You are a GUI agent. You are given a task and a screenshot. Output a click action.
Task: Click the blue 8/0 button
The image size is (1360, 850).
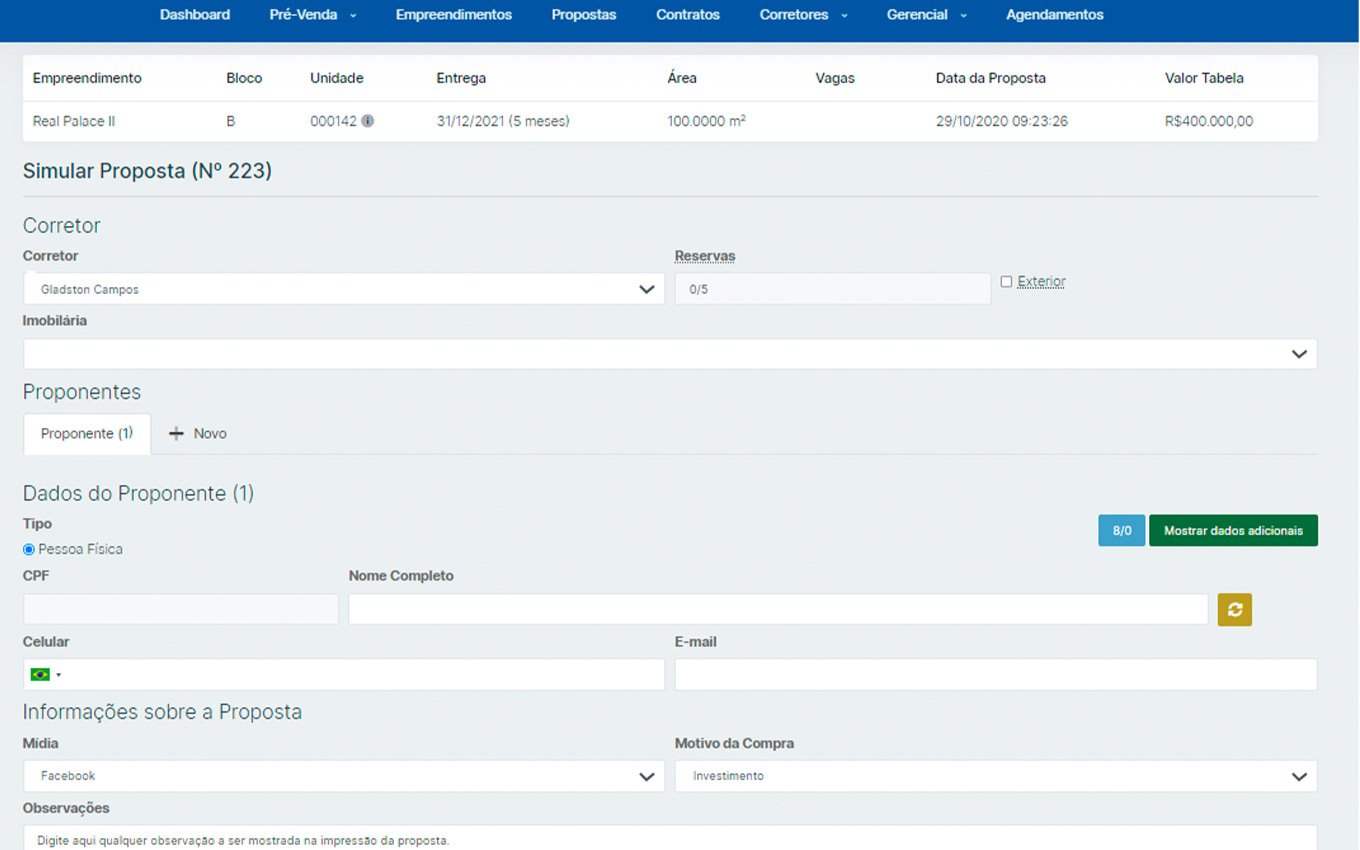[x=1121, y=531]
